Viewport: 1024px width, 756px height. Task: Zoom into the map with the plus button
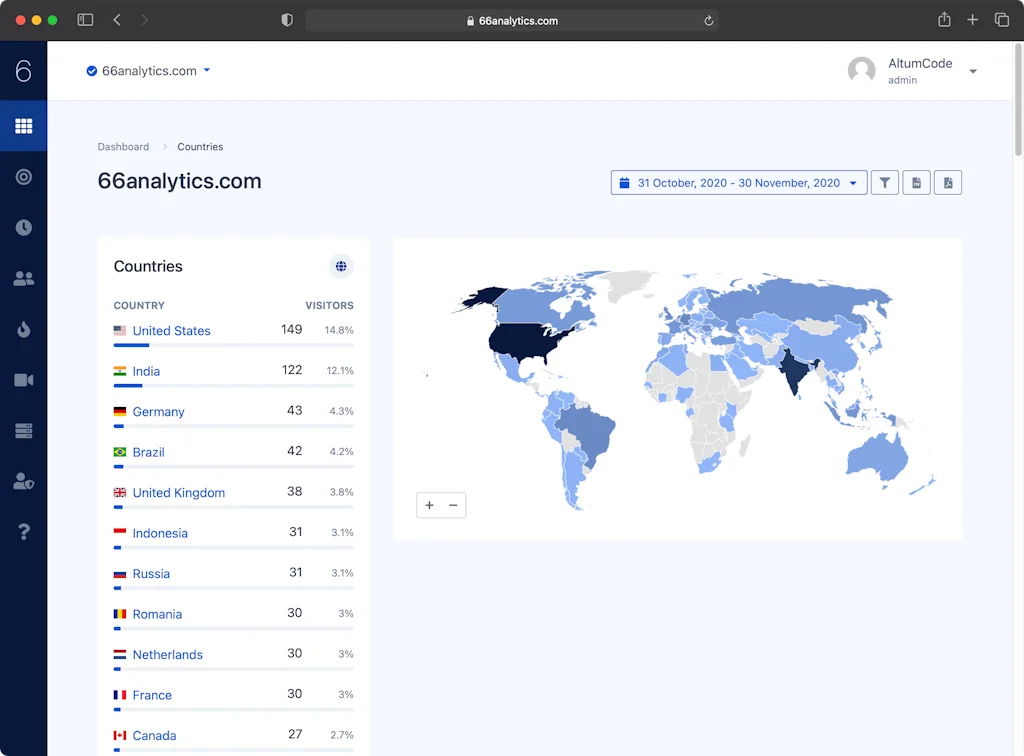pos(429,505)
